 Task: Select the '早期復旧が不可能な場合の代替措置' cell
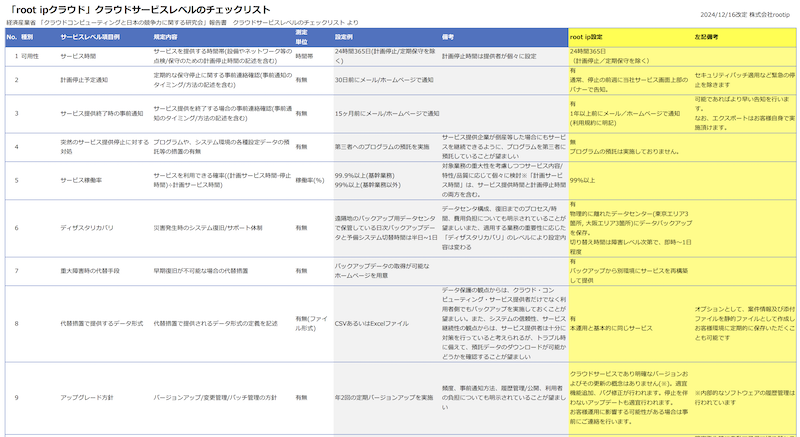coord(201,271)
